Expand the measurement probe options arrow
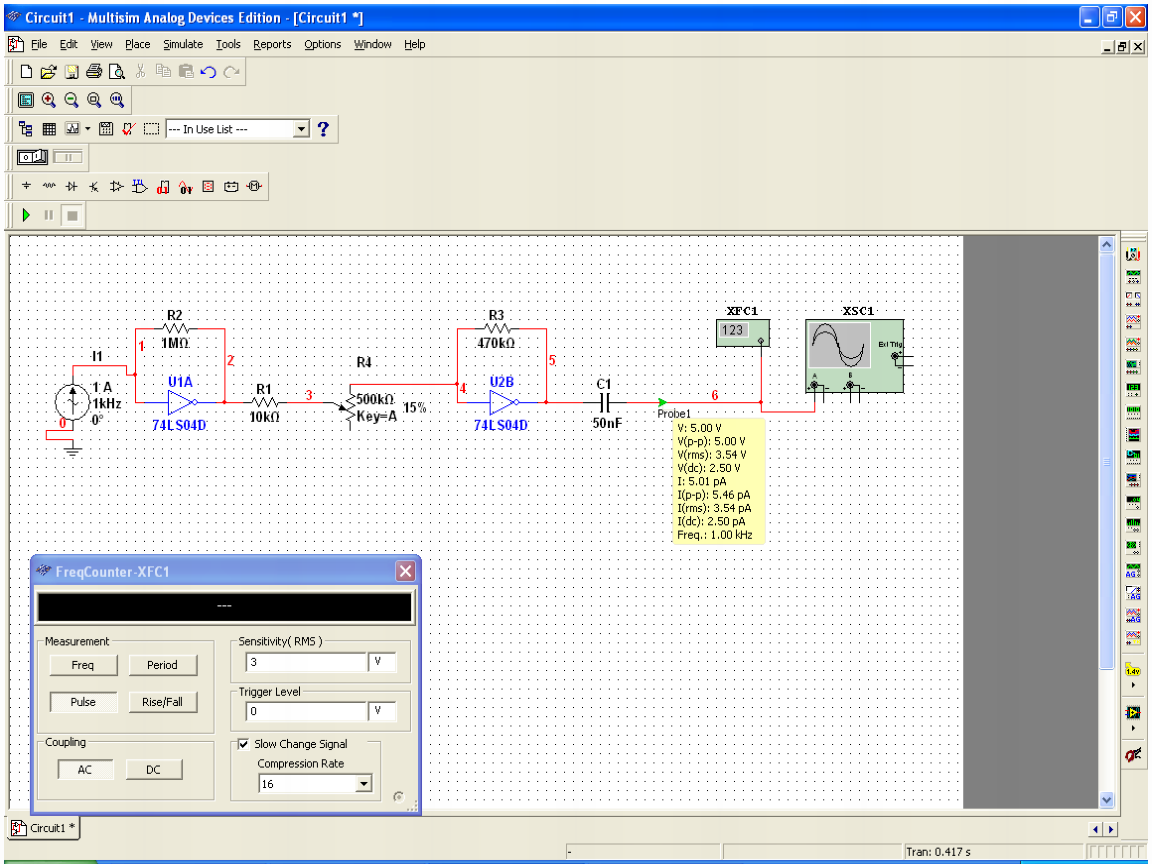The height and width of the screenshot is (864, 1152). pyautogui.click(x=1133, y=685)
